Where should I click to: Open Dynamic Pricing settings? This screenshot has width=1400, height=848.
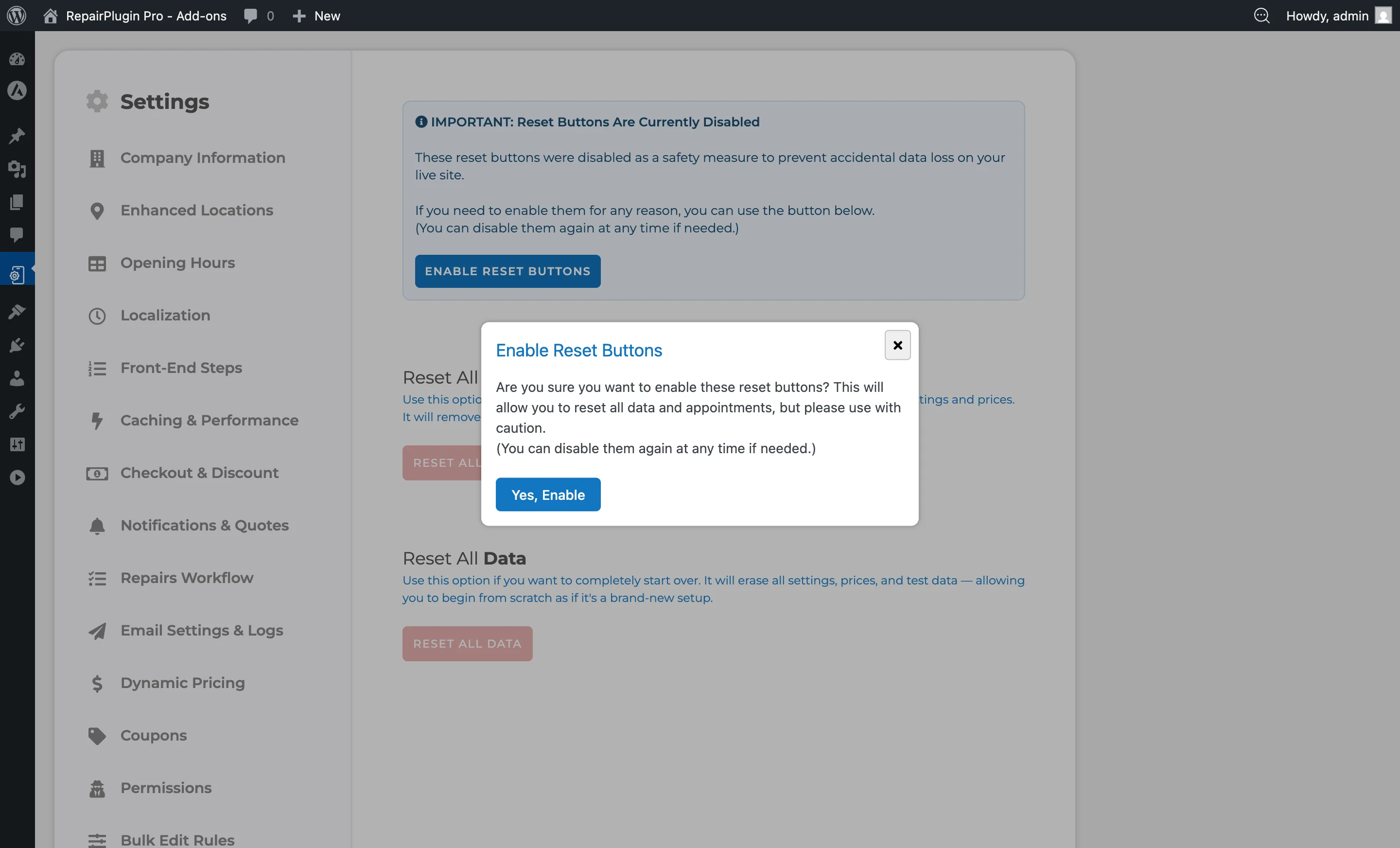(182, 683)
